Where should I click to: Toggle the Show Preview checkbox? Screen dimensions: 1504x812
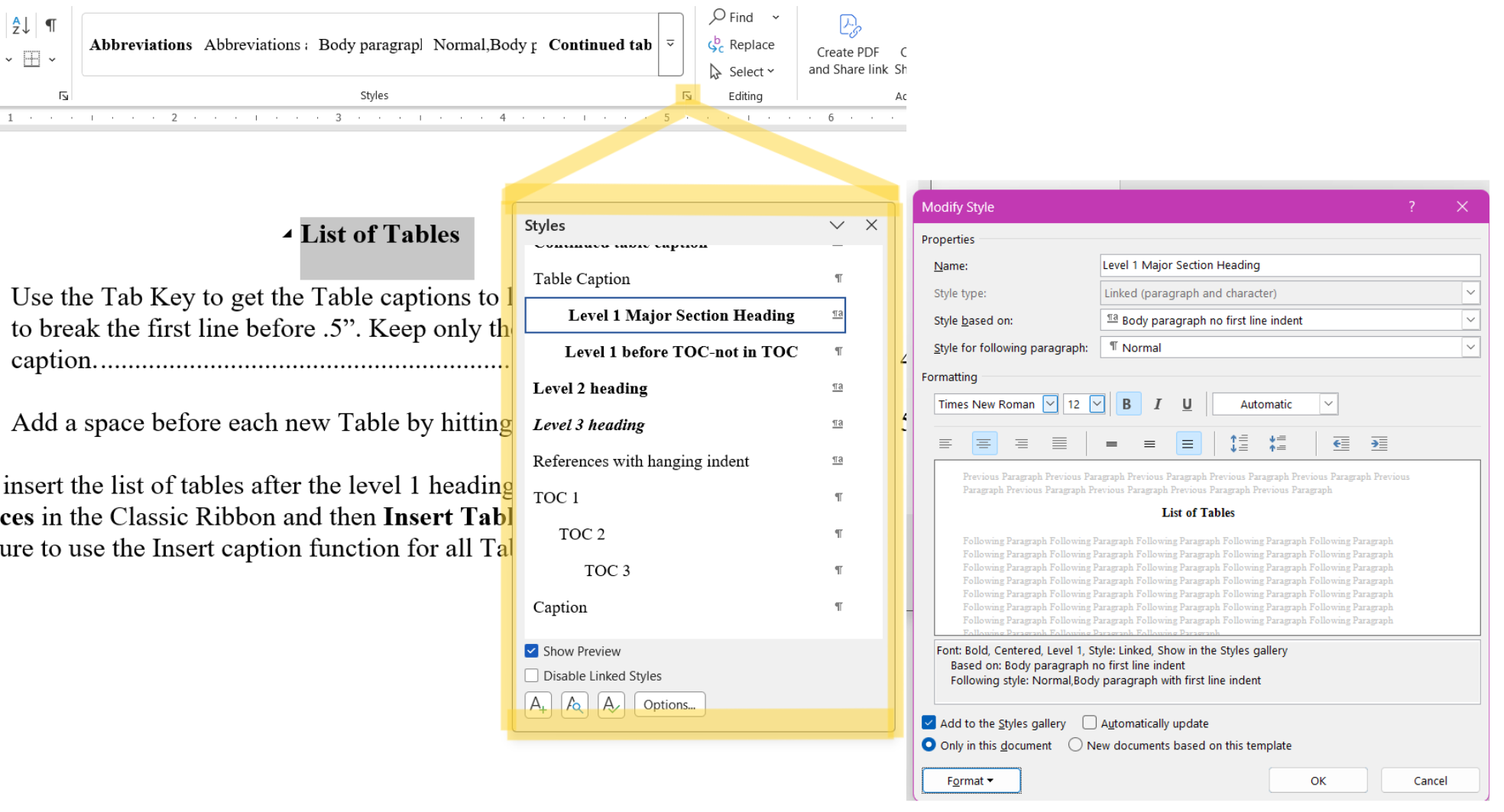click(x=531, y=650)
